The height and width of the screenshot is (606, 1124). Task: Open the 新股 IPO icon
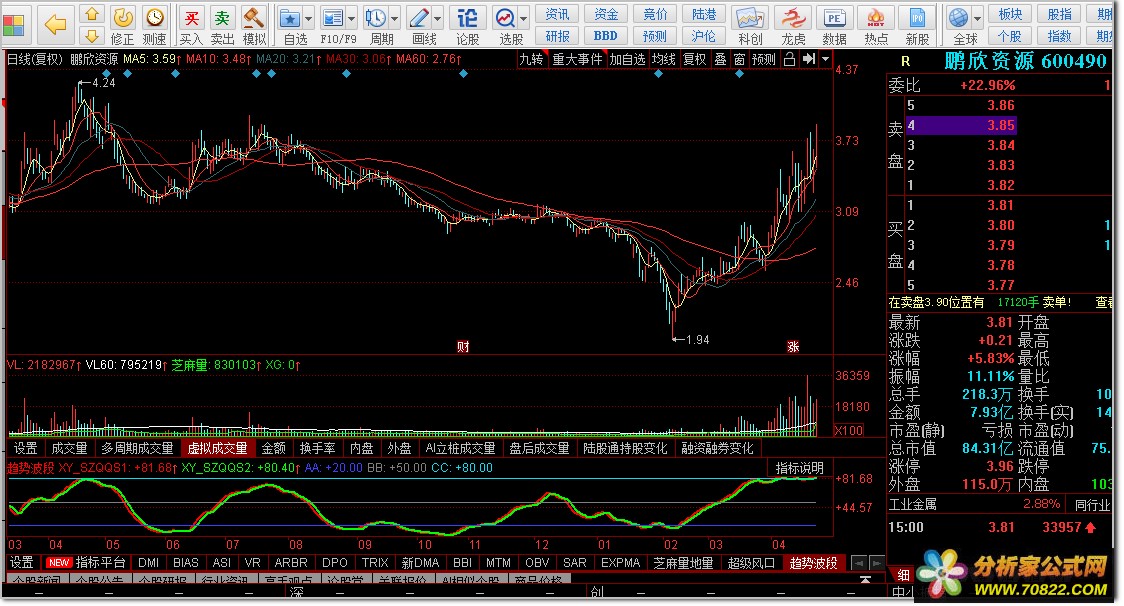917,18
